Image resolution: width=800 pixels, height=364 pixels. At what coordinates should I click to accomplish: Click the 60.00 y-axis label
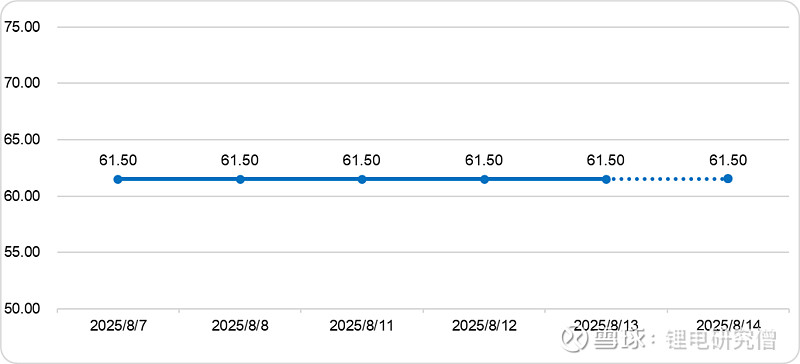coord(22,196)
